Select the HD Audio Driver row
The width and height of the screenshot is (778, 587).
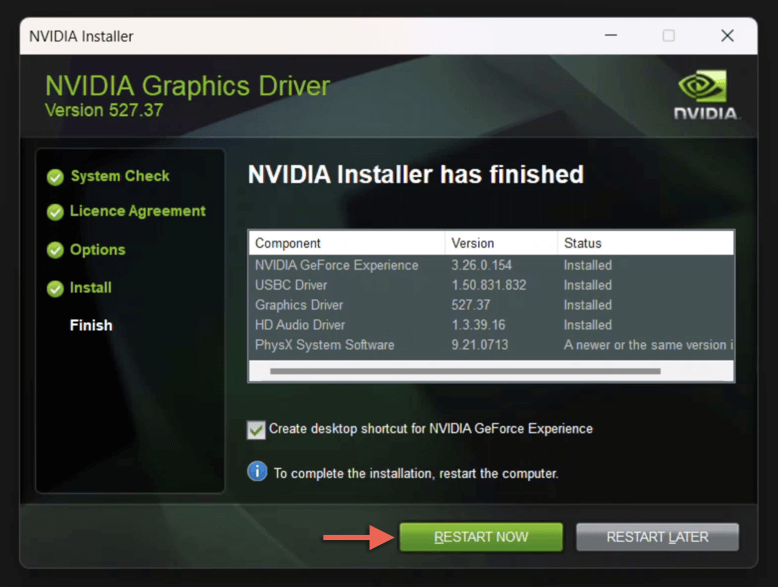491,325
